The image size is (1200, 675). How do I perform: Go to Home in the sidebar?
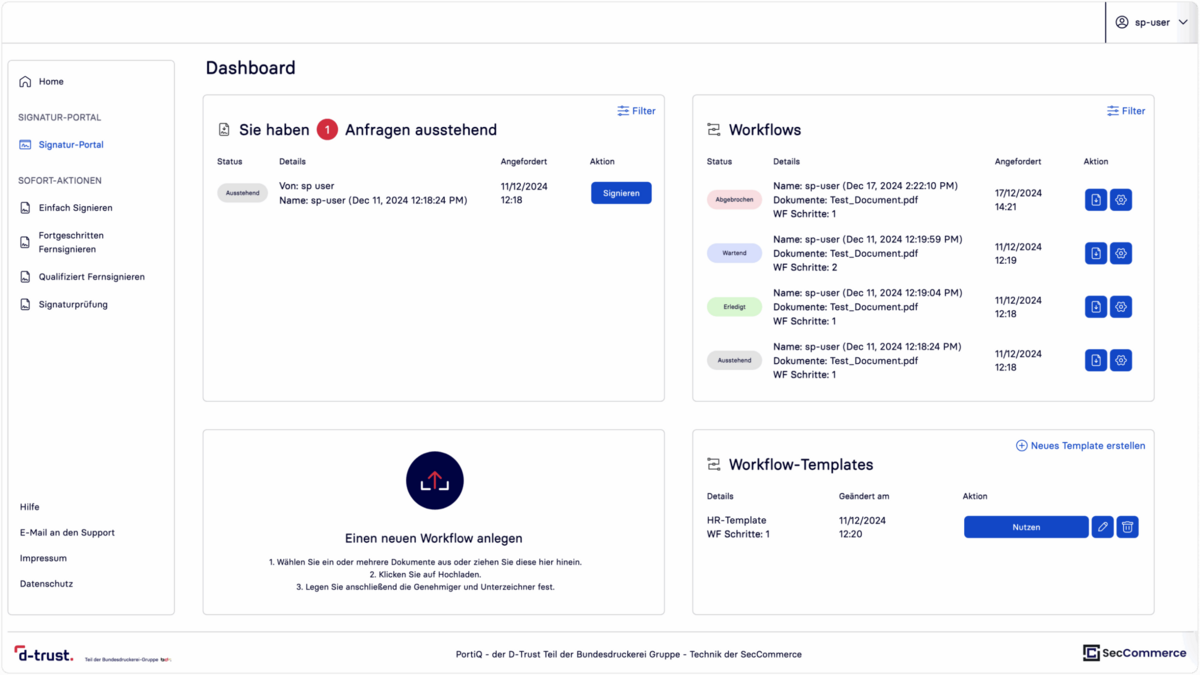[51, 82]
